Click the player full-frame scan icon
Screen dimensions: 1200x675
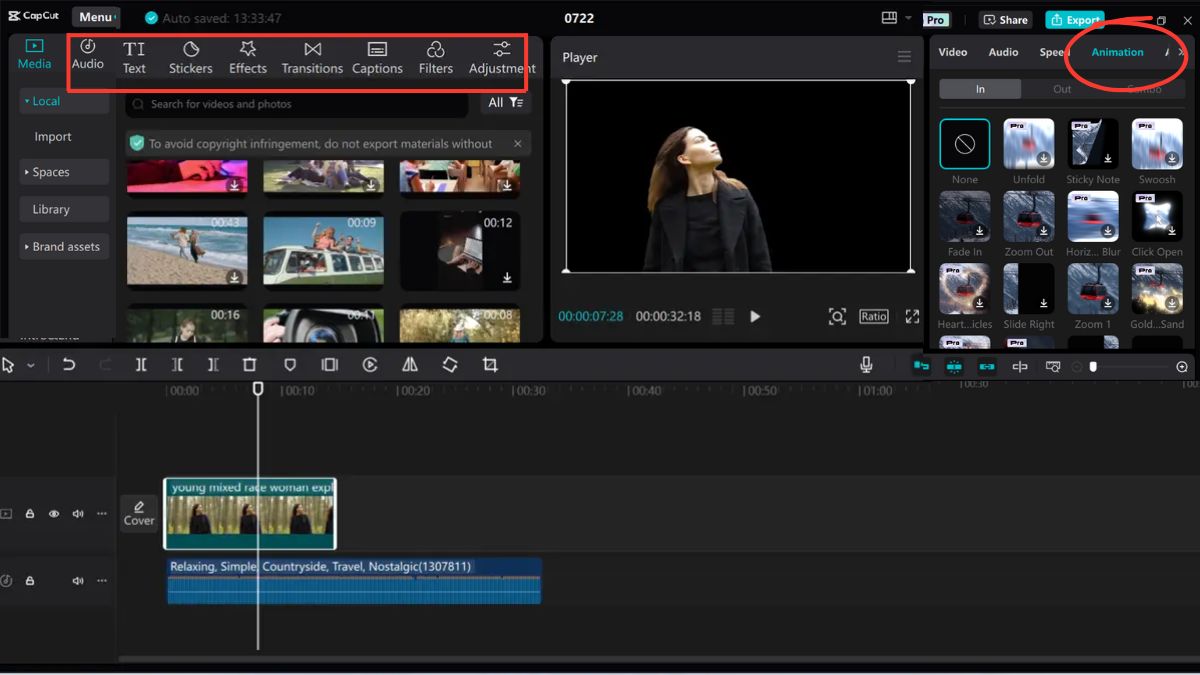click(837, 316)
